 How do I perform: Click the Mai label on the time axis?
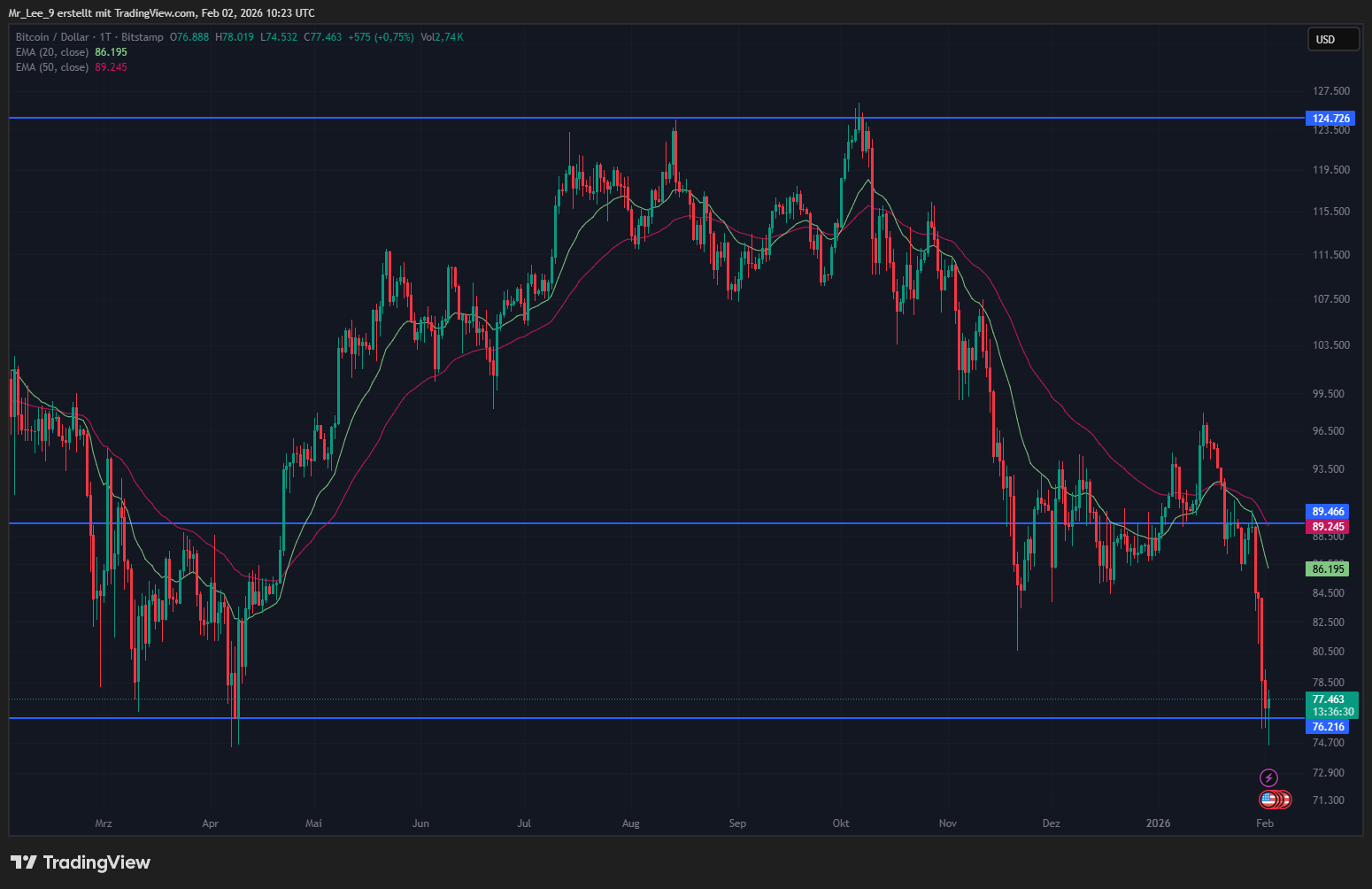(313, 823)
